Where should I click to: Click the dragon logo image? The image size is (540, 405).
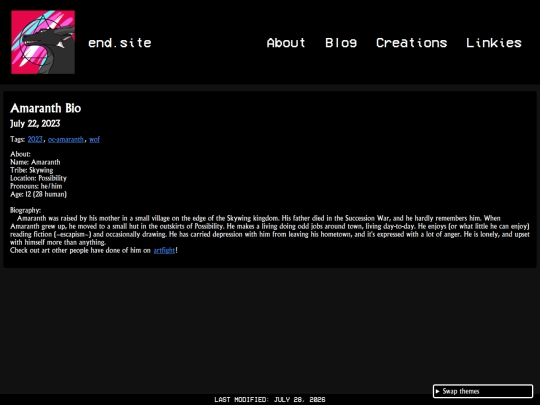click(43, 42)
